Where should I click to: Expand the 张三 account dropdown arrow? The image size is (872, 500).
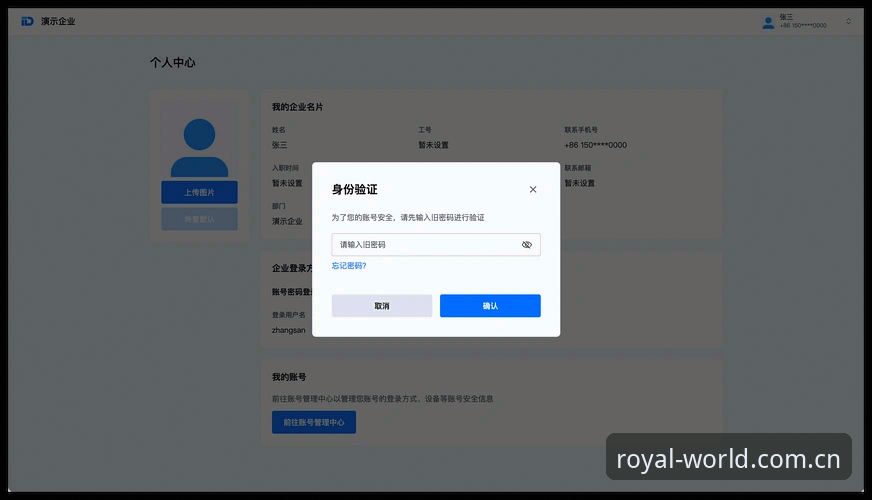(x=848, y=21)
